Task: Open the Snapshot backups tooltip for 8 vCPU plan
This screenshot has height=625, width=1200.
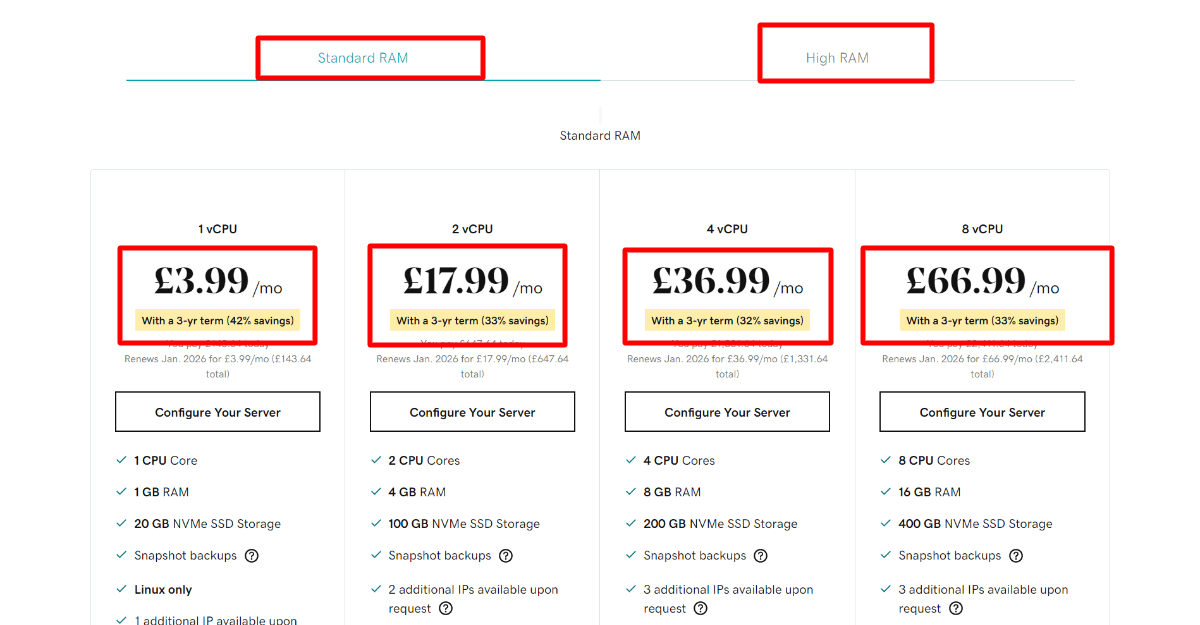Action: coord(1016,555)
